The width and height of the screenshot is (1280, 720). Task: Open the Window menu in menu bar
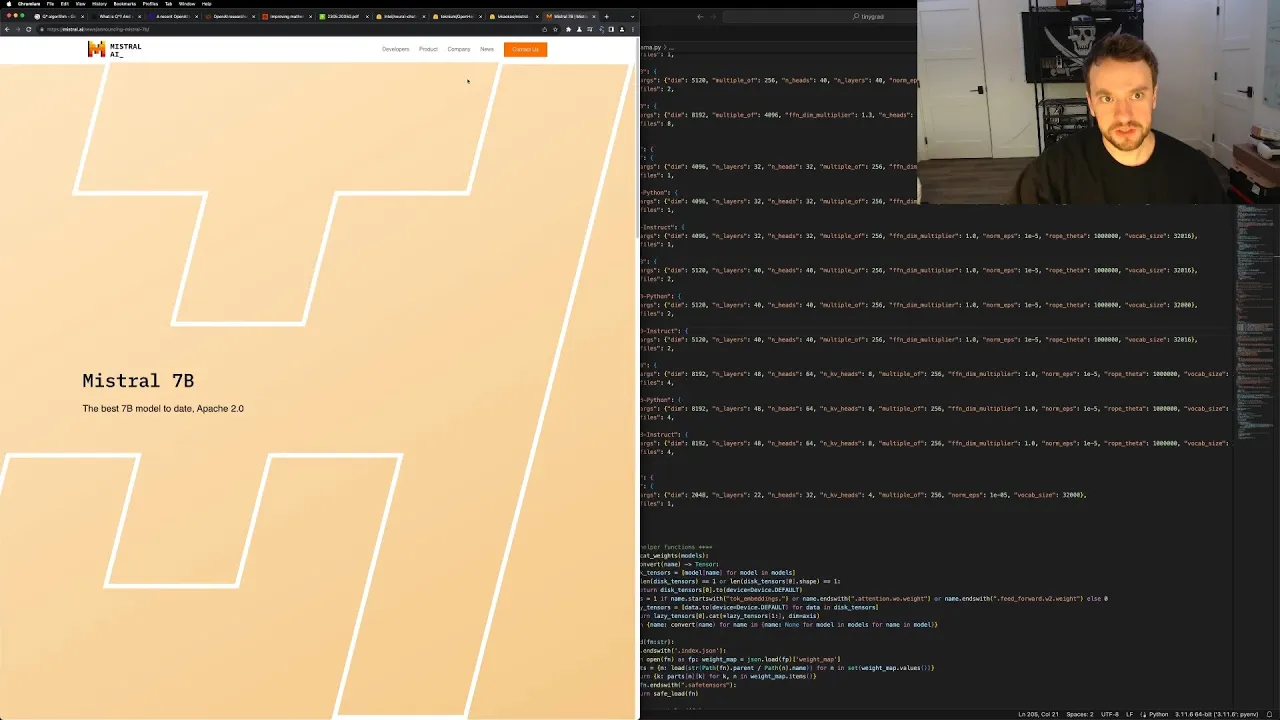187,4
